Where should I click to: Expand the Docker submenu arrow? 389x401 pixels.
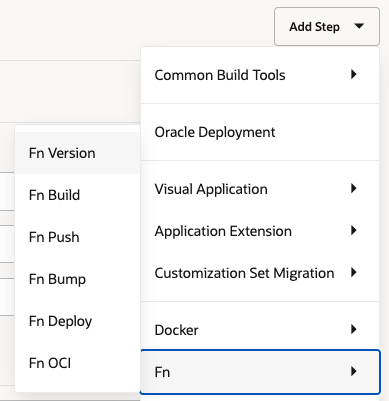354,329
